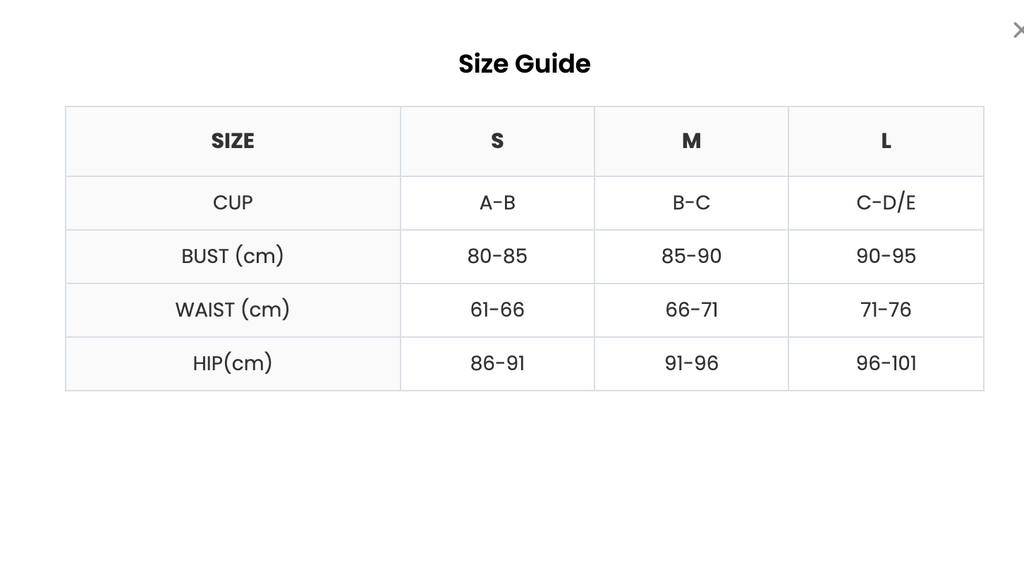Select the CUP row label
The width and height of the screenshot is (1024, 574).
point(232,203)
